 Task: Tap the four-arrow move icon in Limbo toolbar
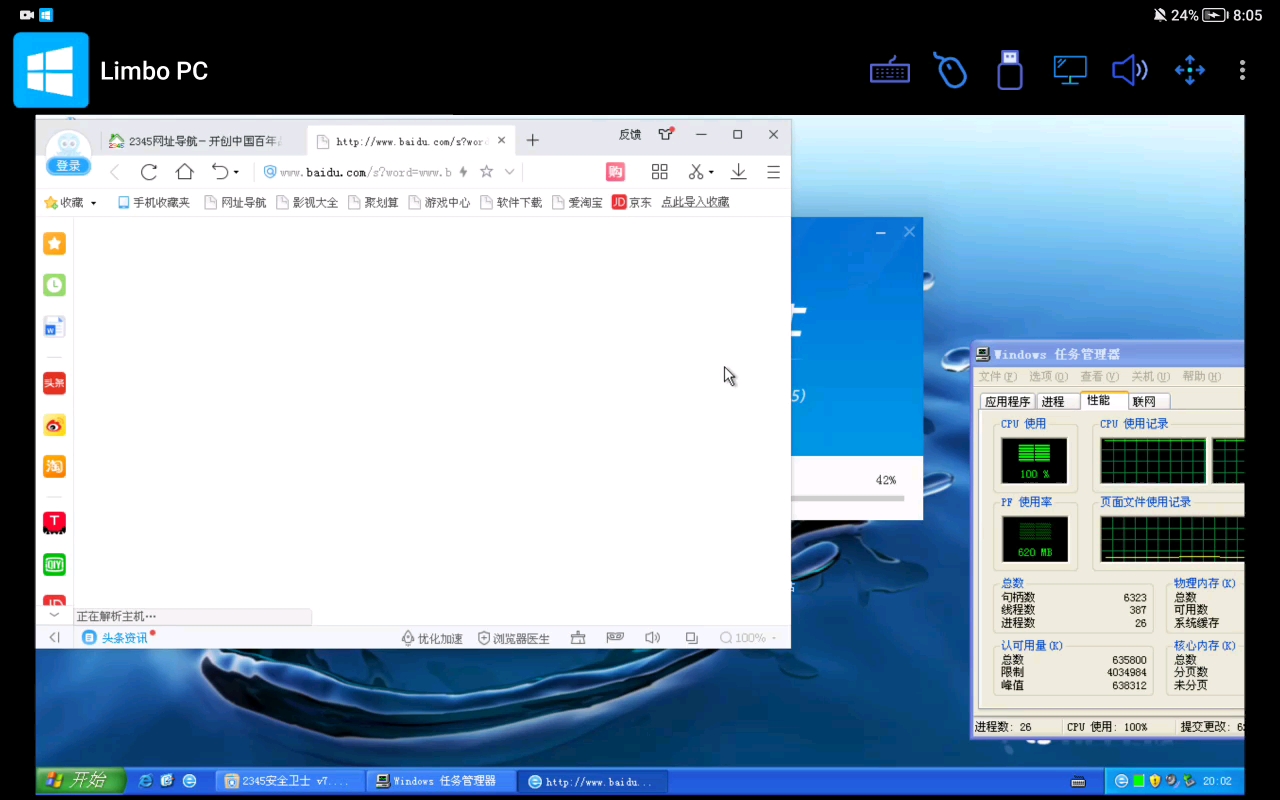(x=1189, y=70)
